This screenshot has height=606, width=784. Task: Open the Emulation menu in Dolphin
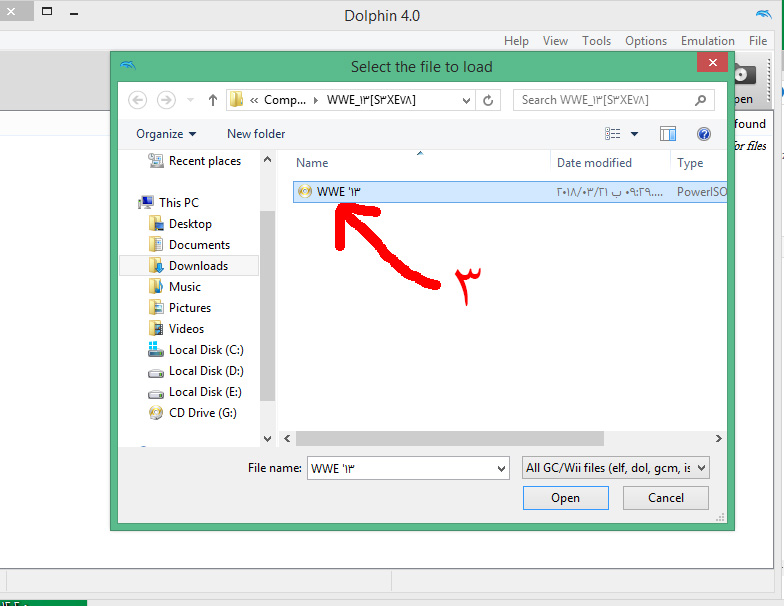[x=708, y=41]
